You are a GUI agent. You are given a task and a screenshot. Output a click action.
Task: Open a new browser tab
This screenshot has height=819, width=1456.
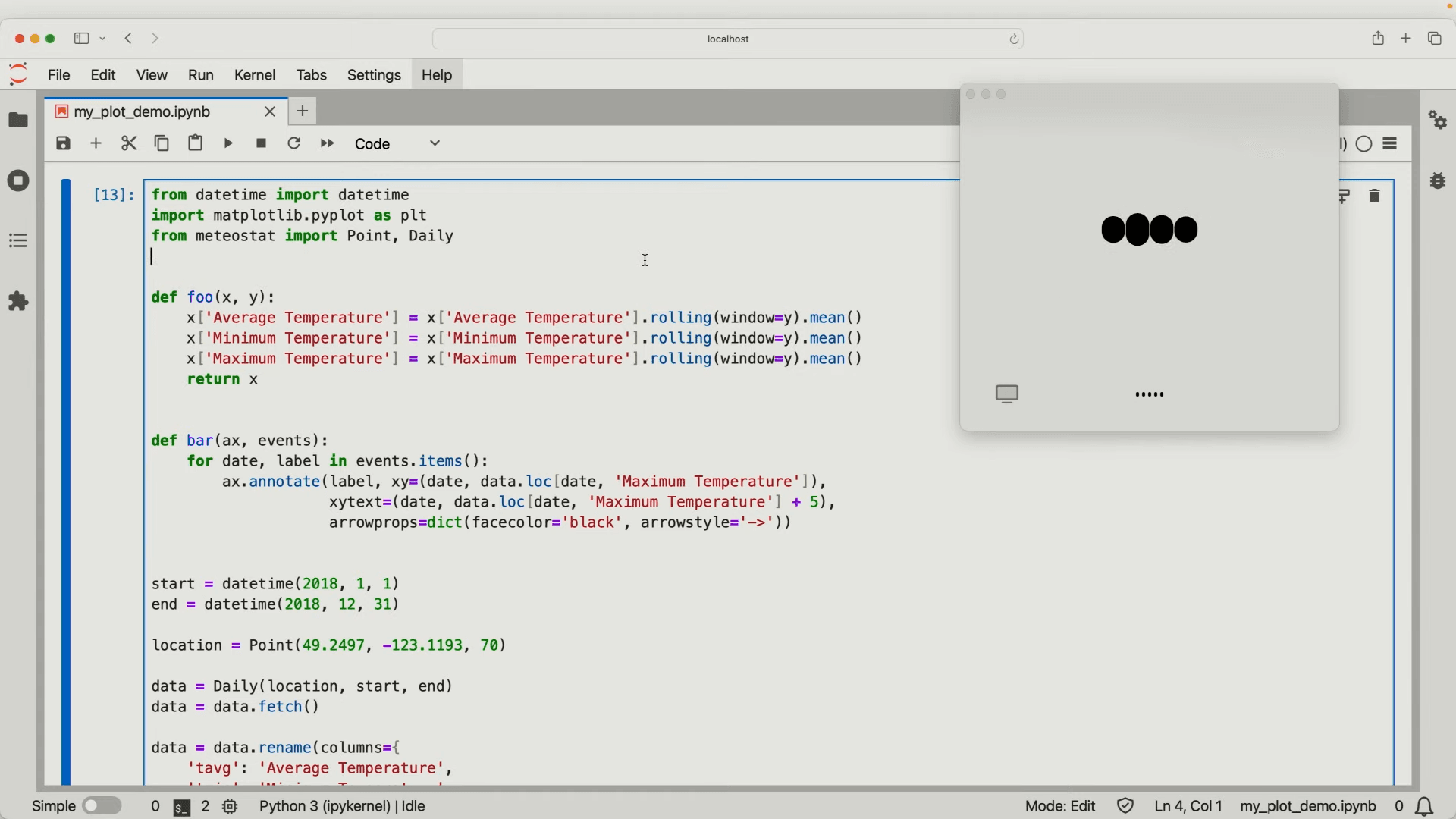tap(1407, 38)
